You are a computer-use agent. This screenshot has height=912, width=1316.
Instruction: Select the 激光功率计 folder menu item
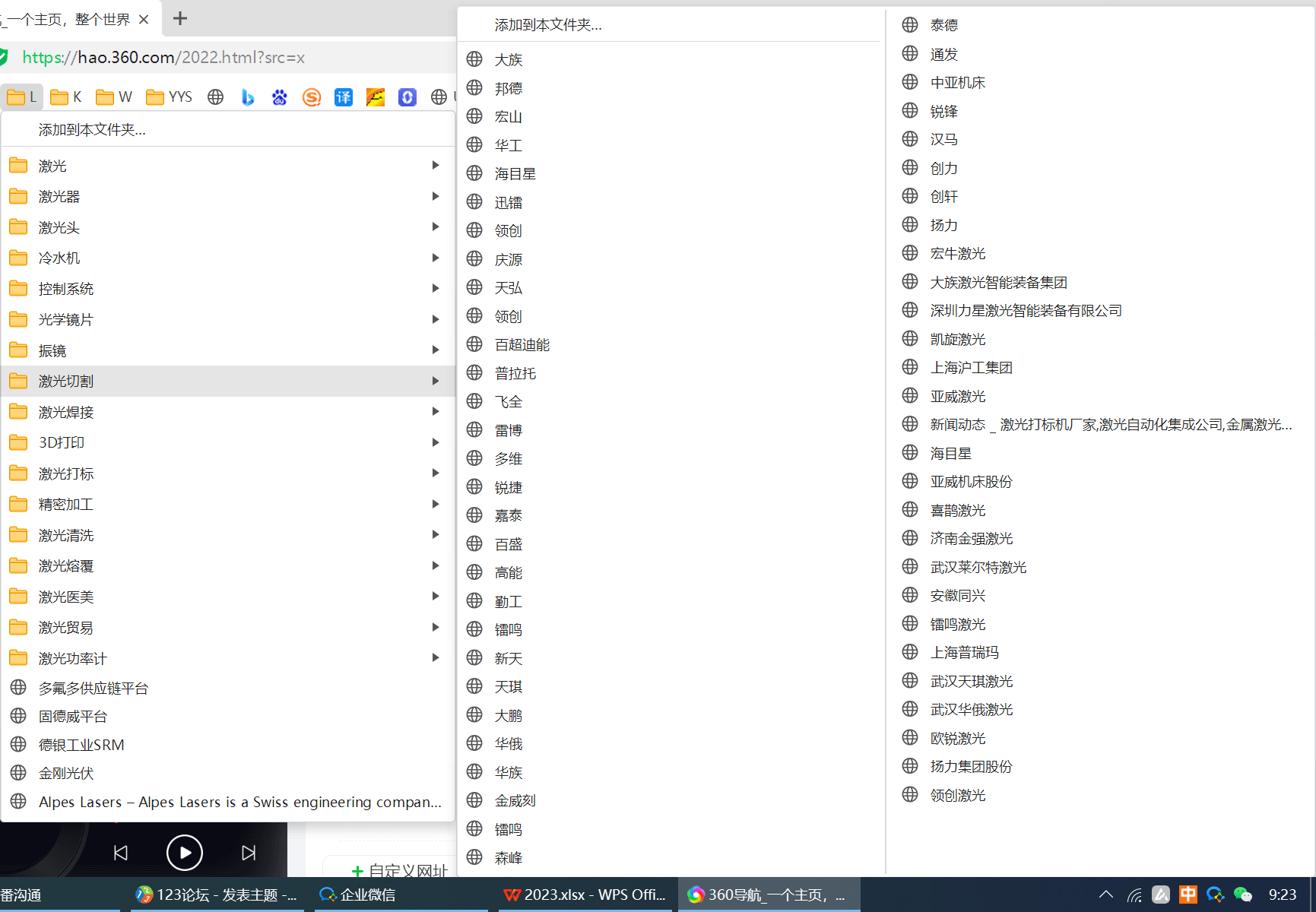[x=228, y=658]
